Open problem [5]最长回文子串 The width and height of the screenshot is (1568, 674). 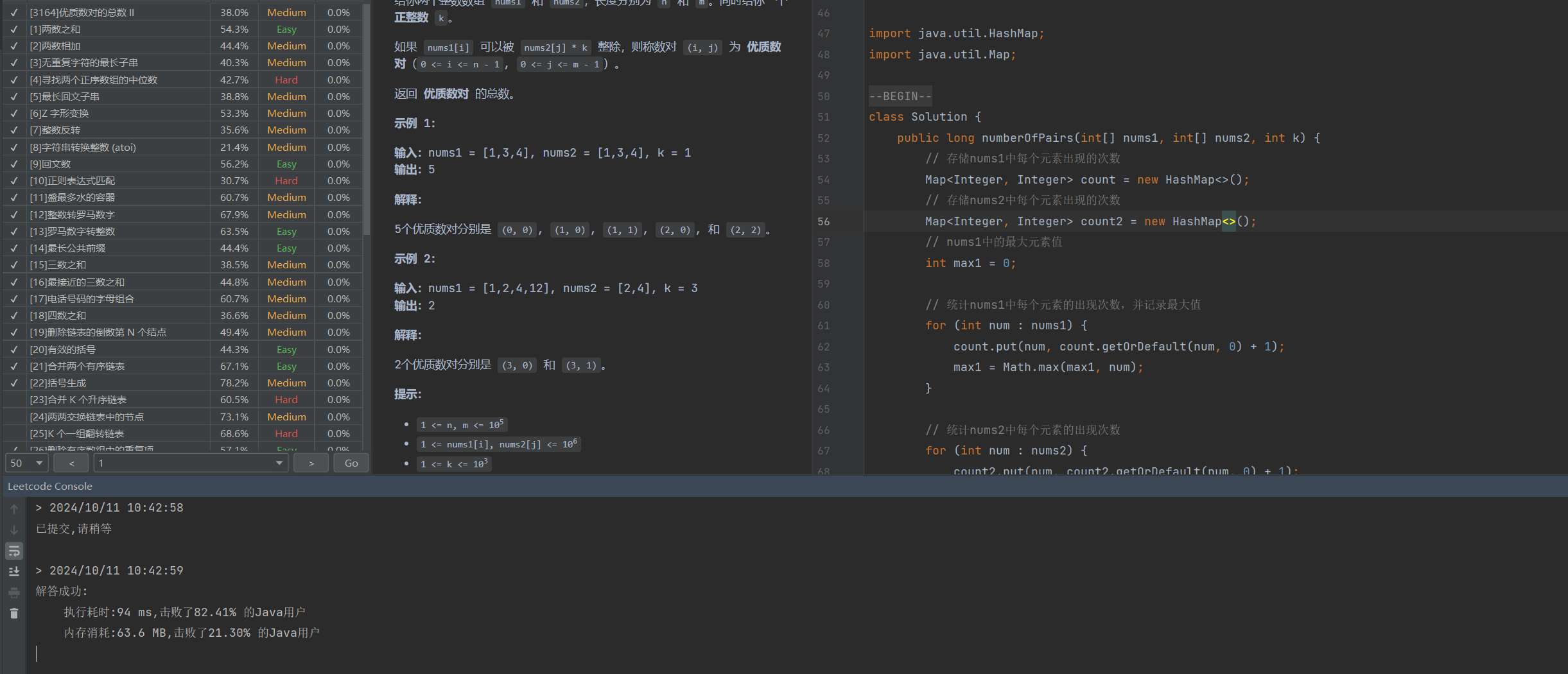[x=64, y=96]
